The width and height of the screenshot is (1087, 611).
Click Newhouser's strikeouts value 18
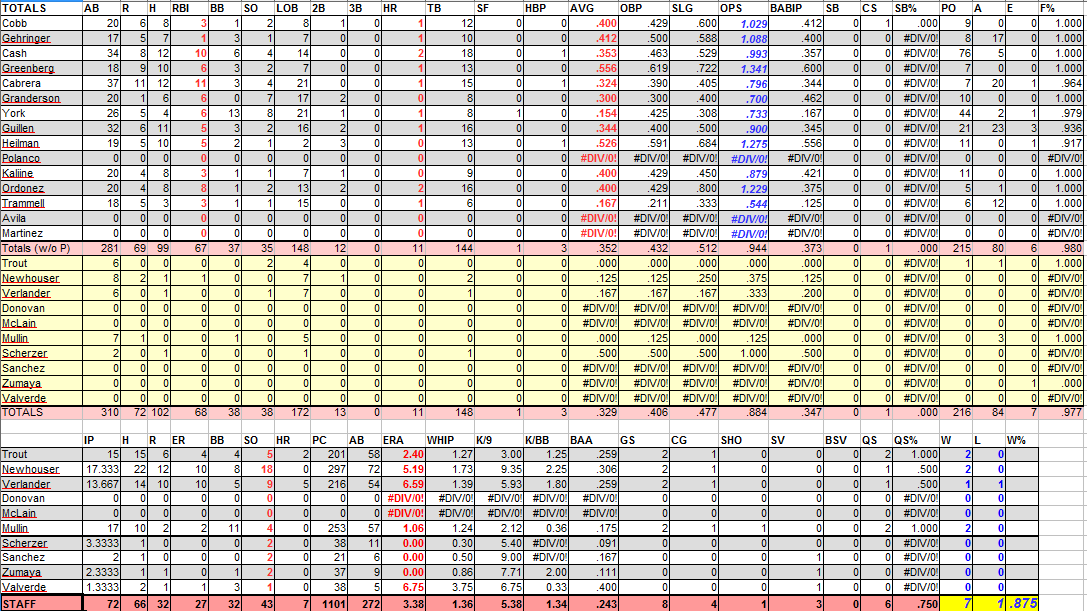click(x=259, y=470)
